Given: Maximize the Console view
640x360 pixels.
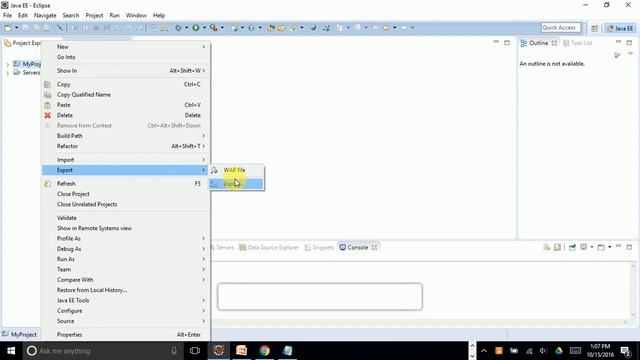Looking at the screenshot, I should pos(629,247).
